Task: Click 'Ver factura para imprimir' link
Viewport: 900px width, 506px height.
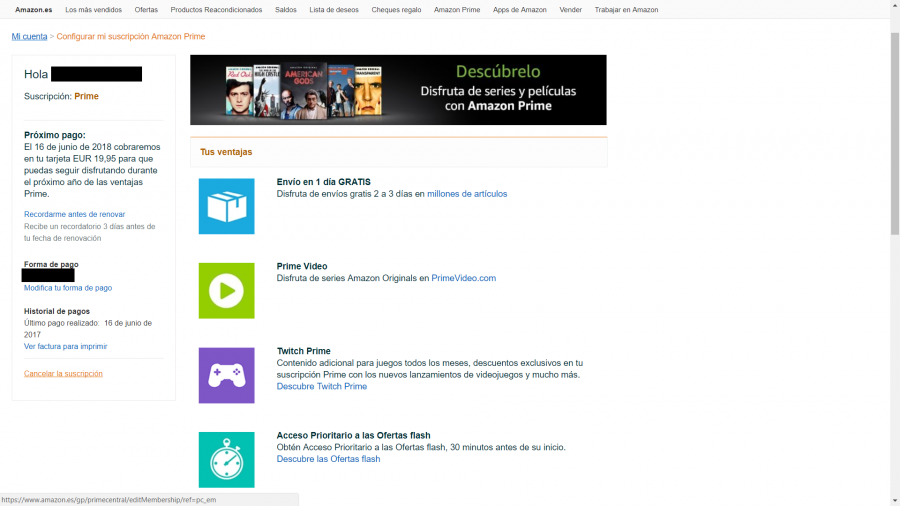Action: [x=65, y=347]
